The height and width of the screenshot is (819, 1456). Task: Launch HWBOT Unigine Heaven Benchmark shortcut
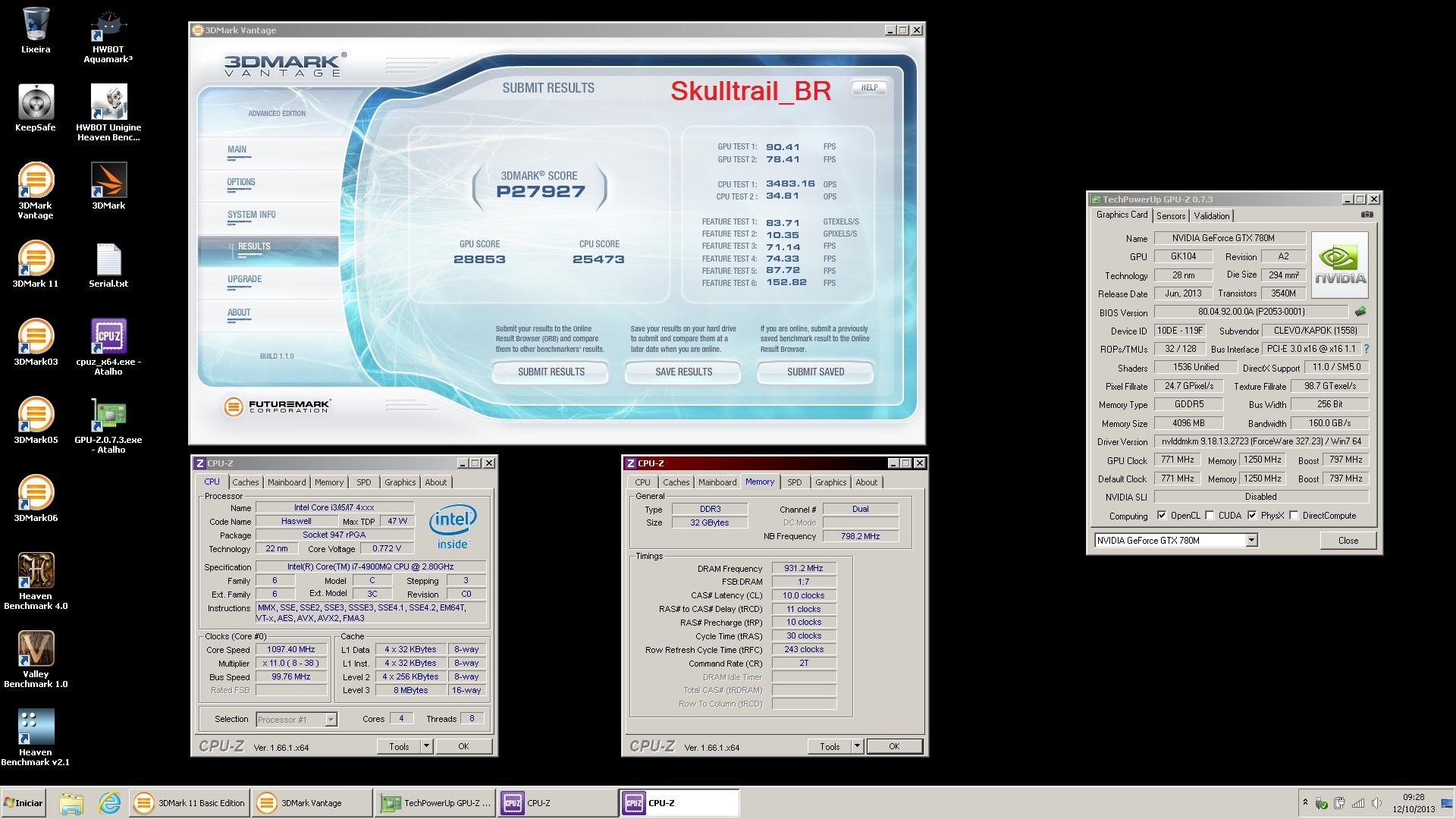pyautogui.click(x=108, y=113)
